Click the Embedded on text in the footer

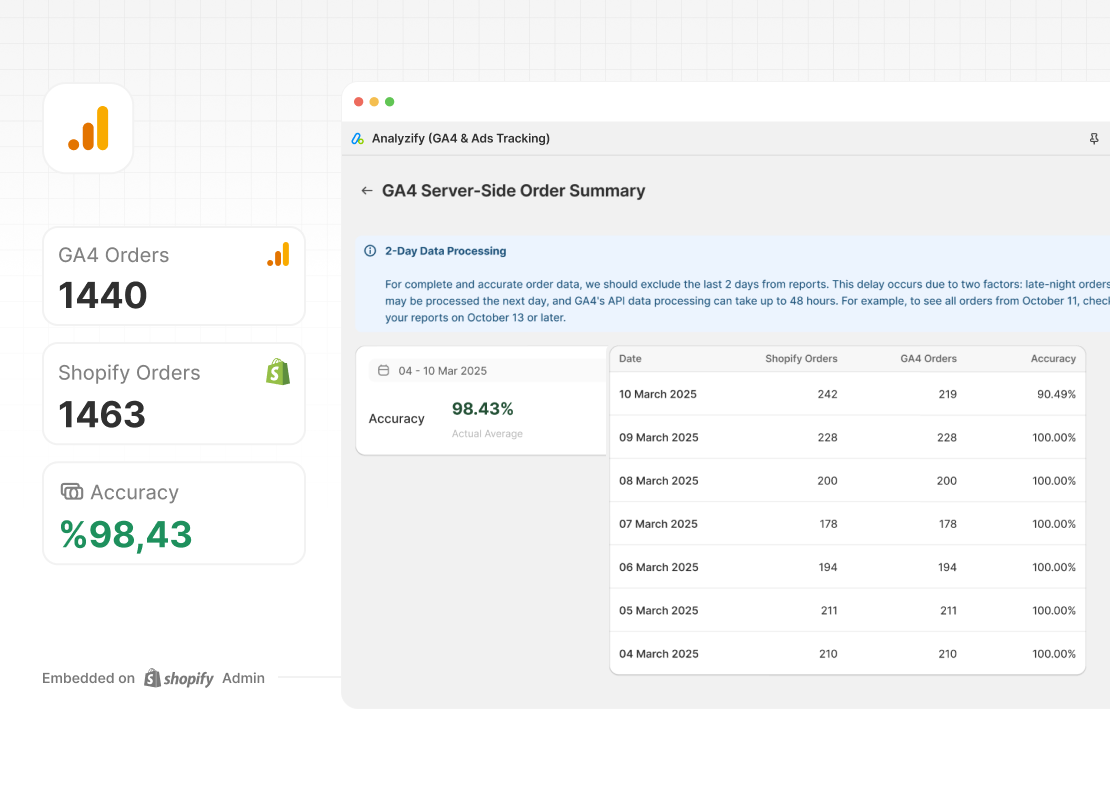[x=88, y=678]
